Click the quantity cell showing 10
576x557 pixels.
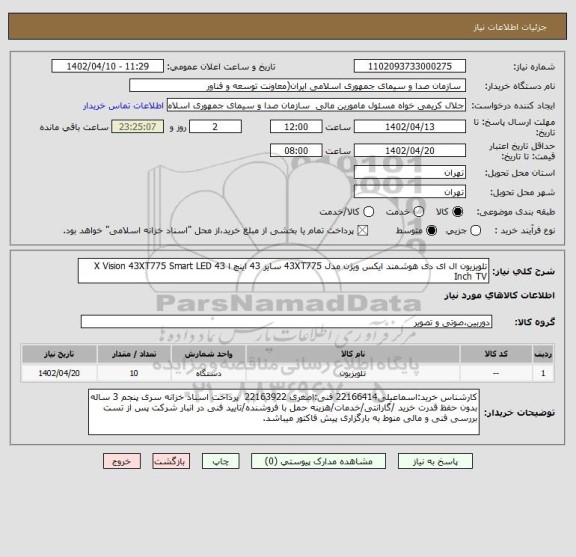pos(134,373)
